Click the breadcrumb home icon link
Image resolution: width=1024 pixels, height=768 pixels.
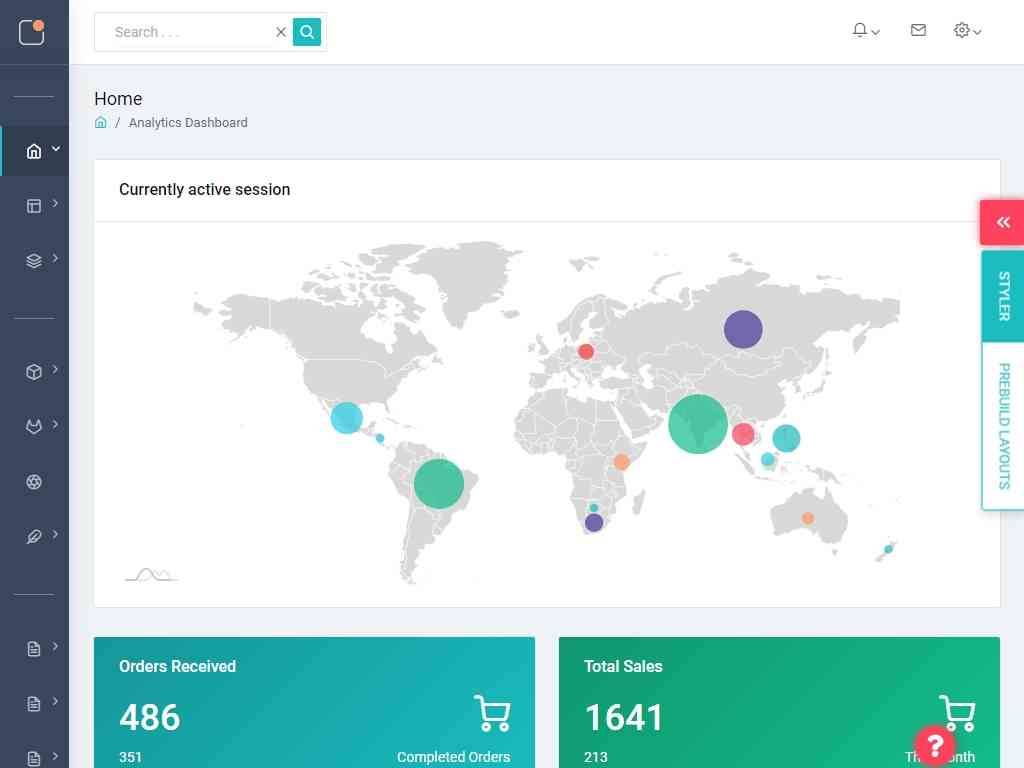coord(100,123)
